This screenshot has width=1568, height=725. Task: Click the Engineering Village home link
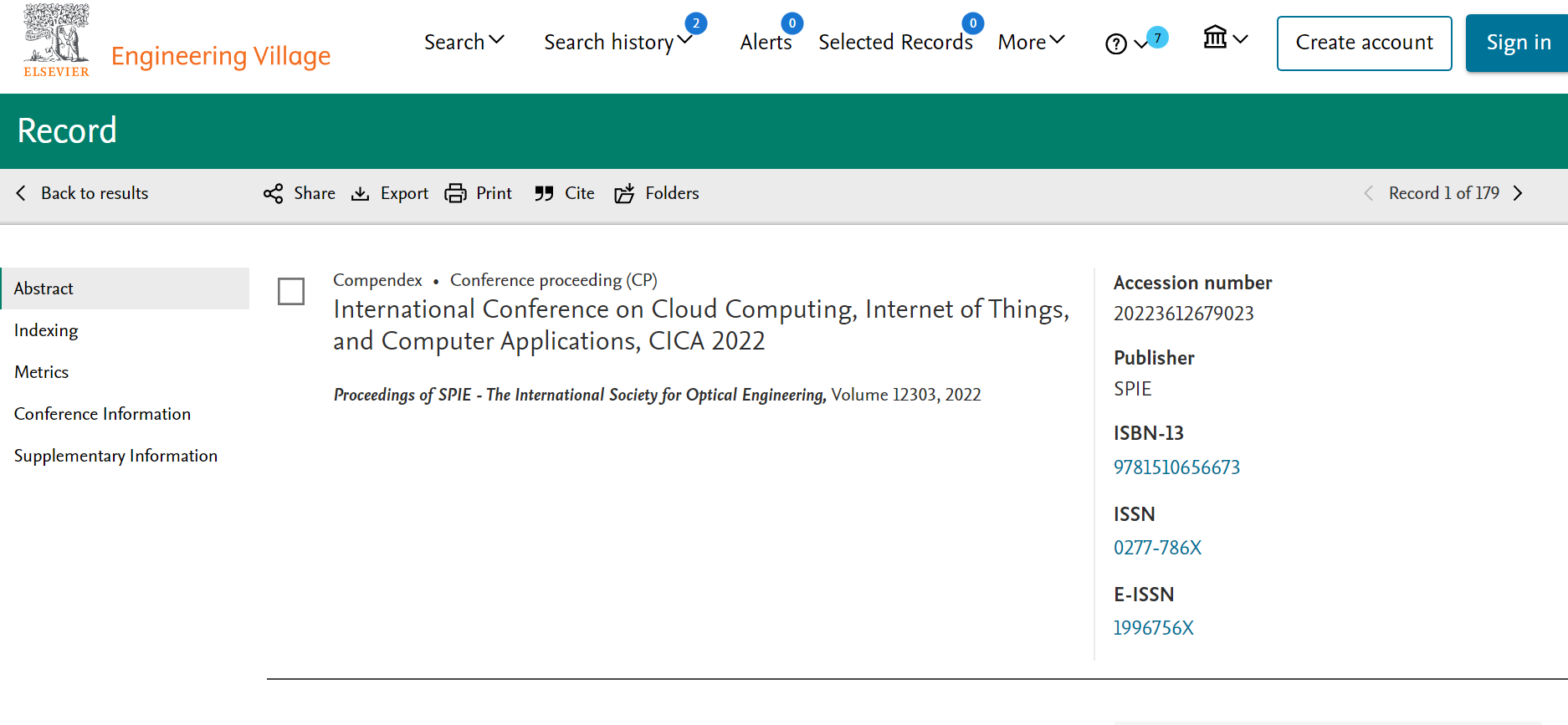point(221,56)
